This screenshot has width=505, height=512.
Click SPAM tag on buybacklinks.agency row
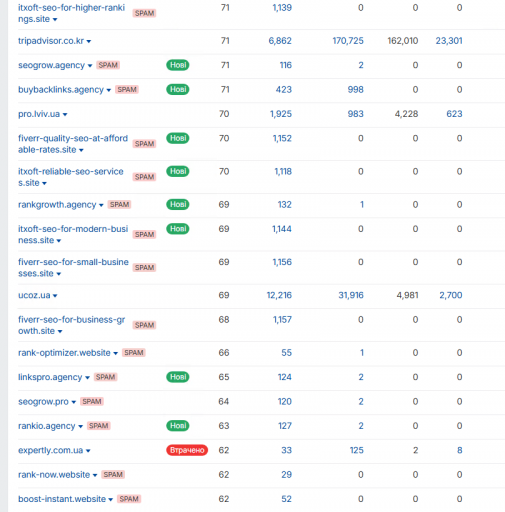click(x=127, y=89)
